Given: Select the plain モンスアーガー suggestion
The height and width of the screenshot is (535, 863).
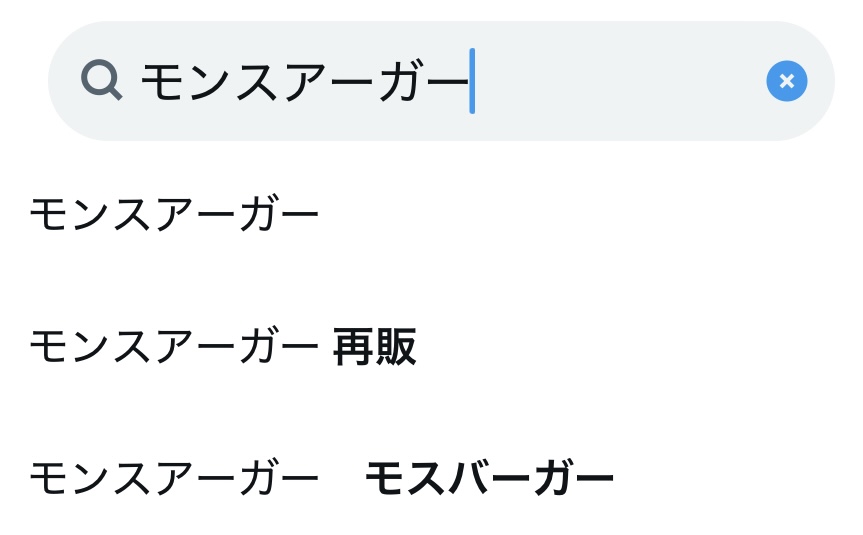Looking at the screenshot, I should click(x=174, y=214).
